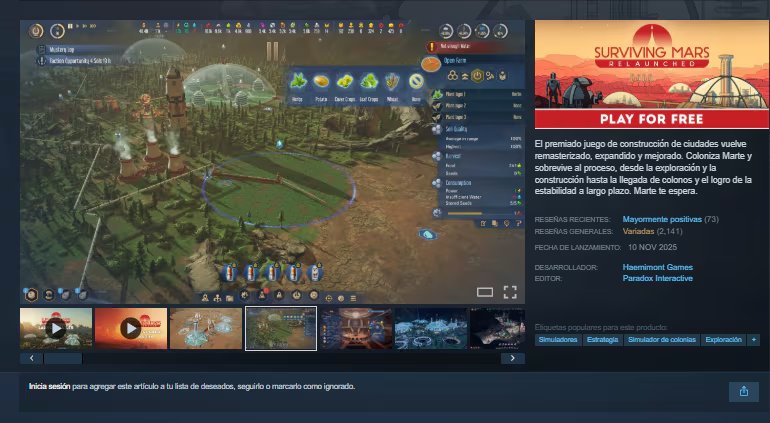Select the dark map thumbnail at strip end
The height and width of the screenshot is (423, 770).
[x=497, y=328]
